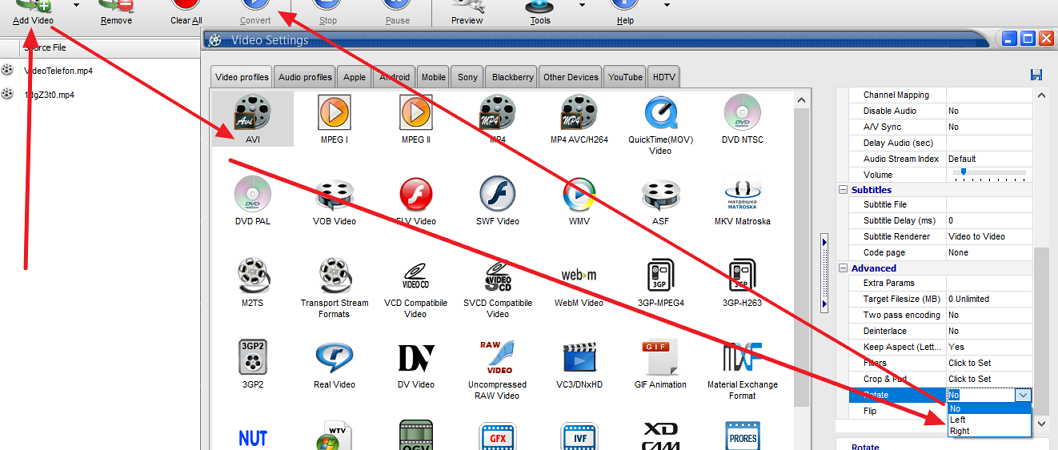Open the Help toolbar item
The width and height of the screenshot is (1058, 450).
[625, 12]
